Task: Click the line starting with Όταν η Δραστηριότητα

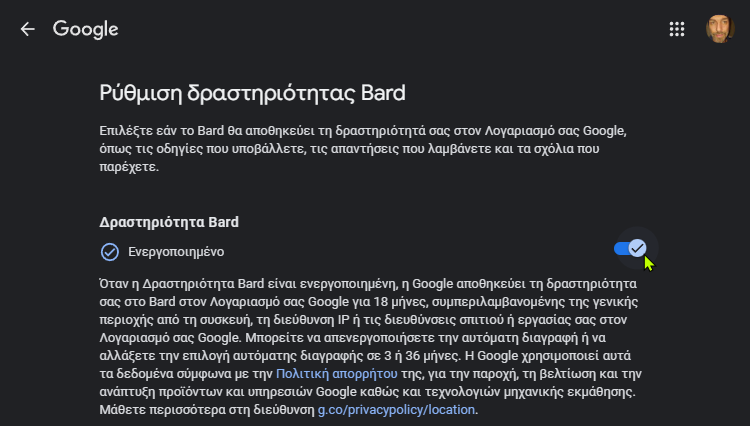Action: [x=368, y=284]
